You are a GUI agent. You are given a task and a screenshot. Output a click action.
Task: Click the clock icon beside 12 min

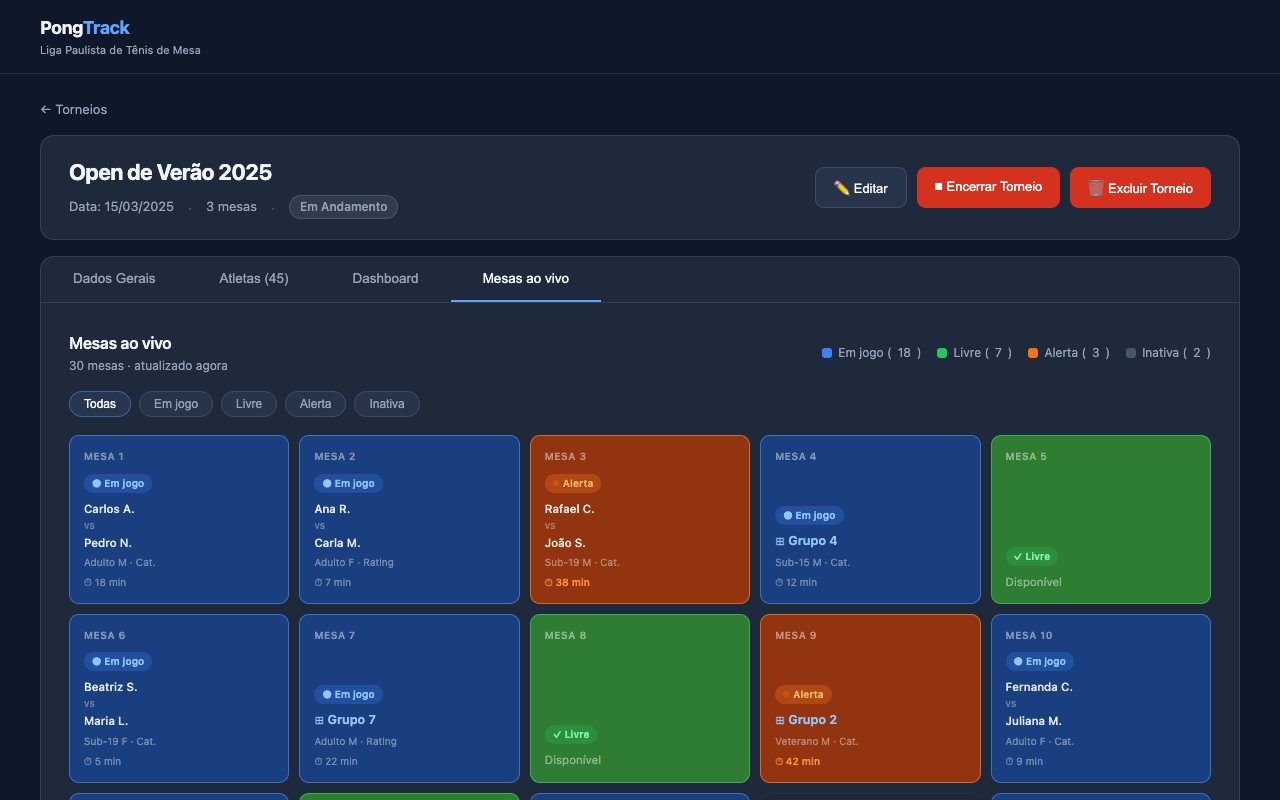779,582
